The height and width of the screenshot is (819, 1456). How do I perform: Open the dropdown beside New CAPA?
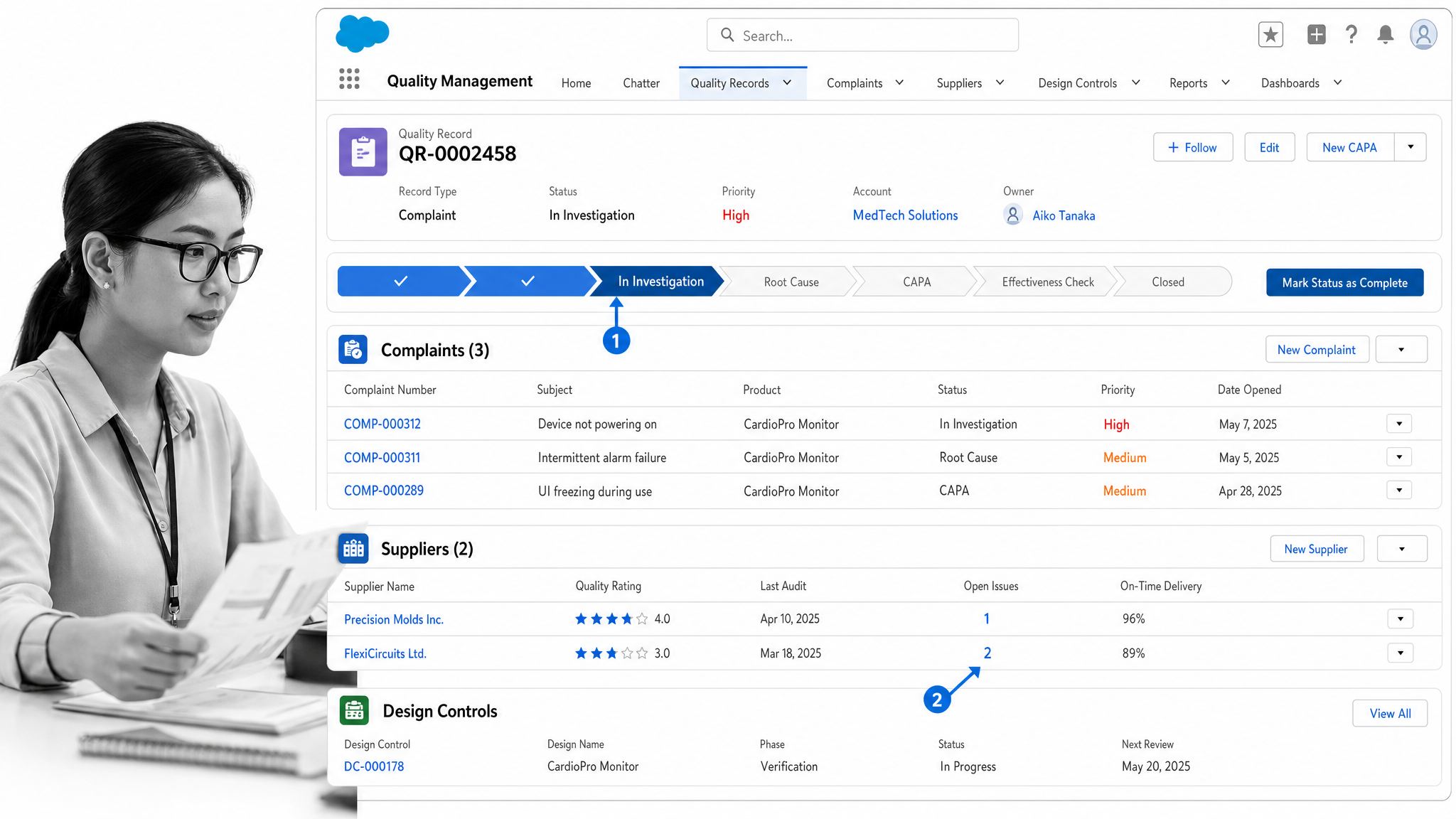[x=1410, y=147]
